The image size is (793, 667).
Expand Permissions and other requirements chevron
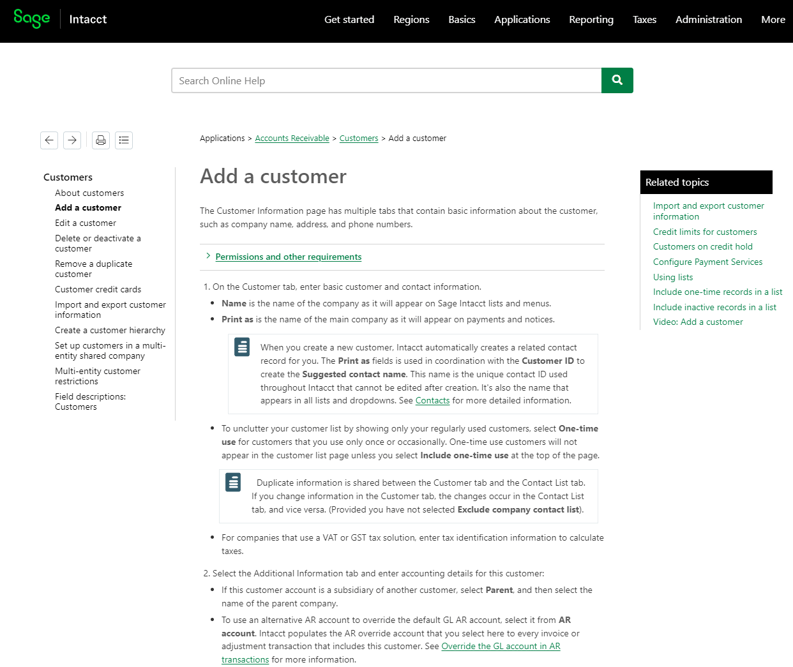point(208,256)
